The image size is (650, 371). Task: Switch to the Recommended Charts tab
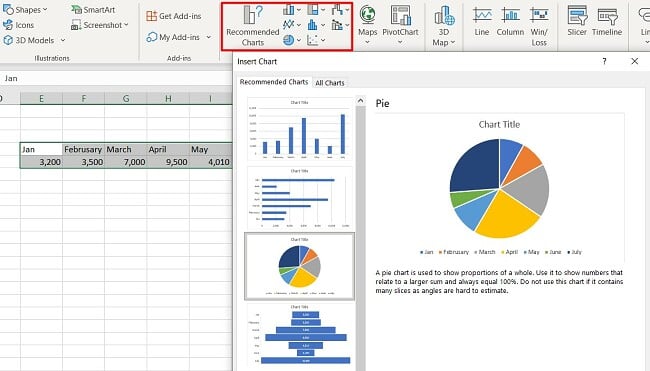coord(274,82)
